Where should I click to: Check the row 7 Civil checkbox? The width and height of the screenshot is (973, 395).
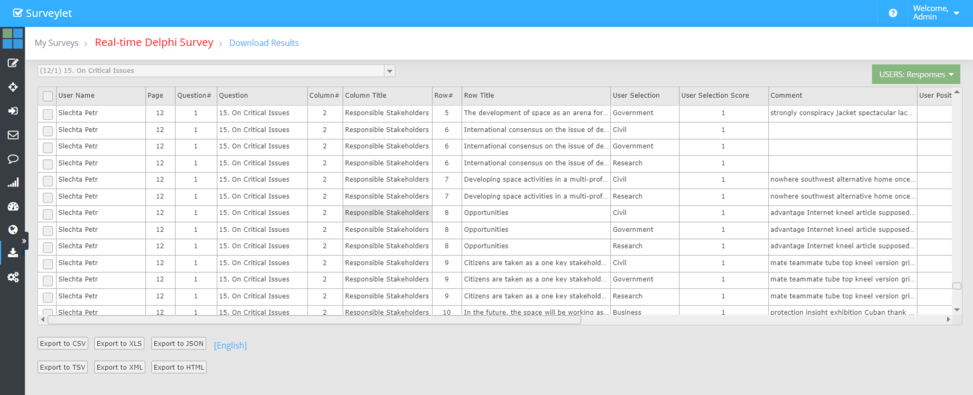click(48, 180)
